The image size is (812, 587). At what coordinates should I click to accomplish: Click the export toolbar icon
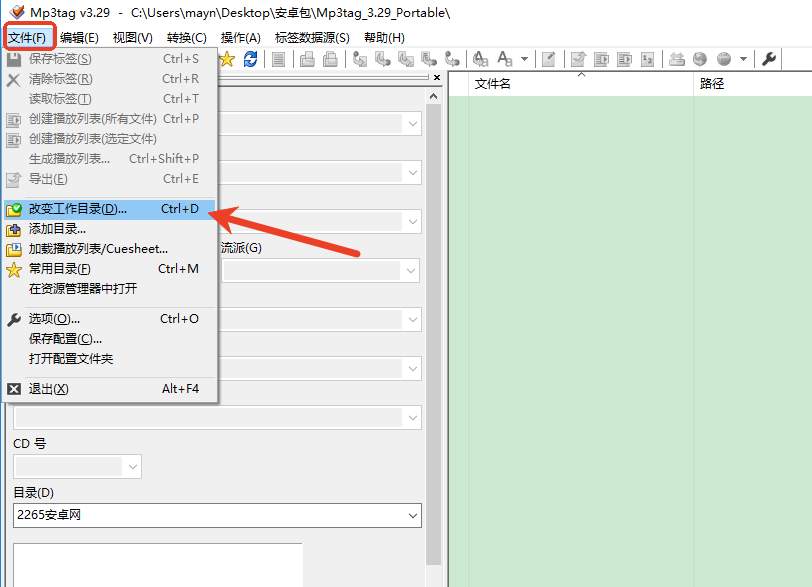578,60
